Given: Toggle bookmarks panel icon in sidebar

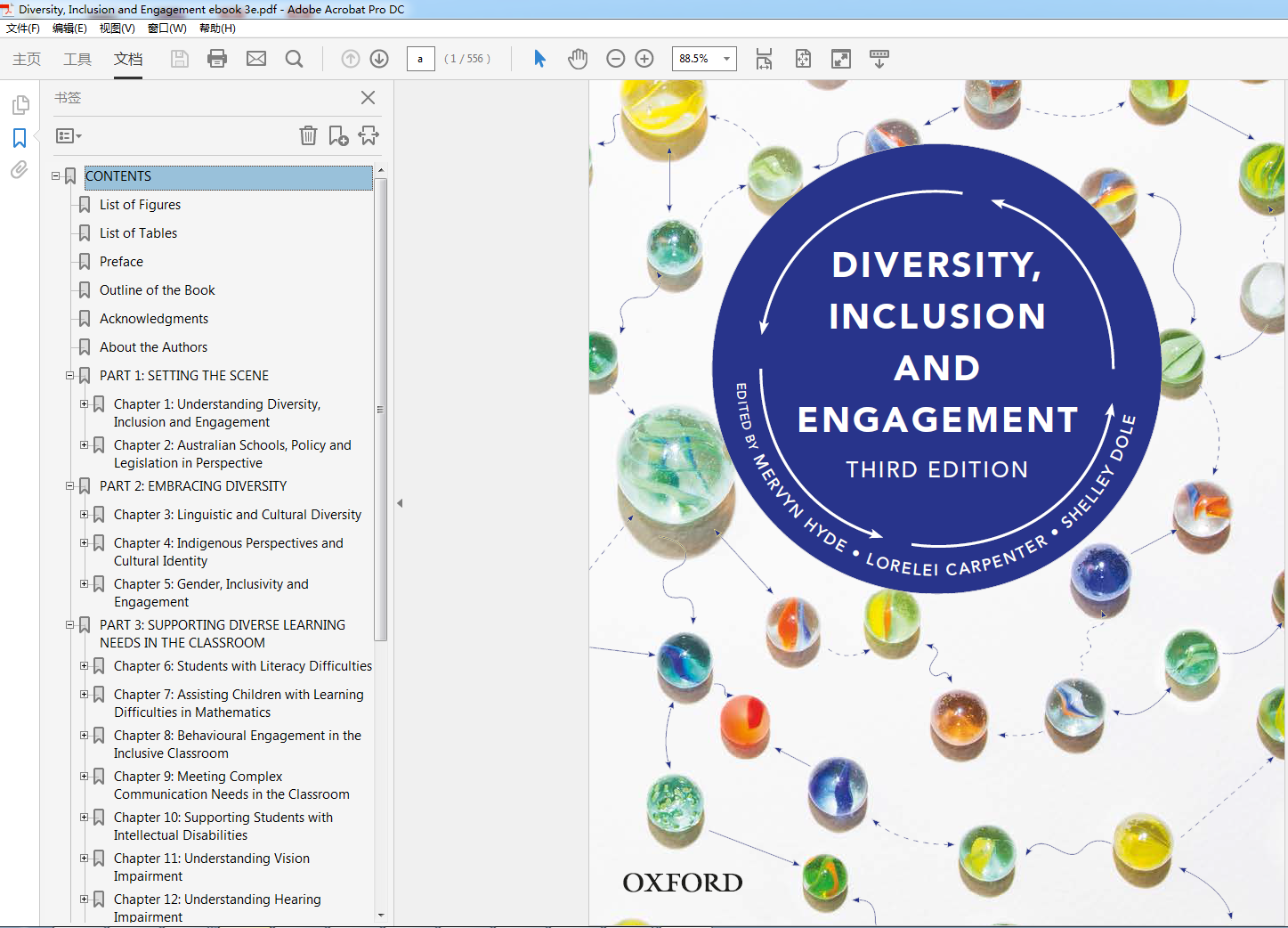Looking at the screenshot, I should point(20,138).
